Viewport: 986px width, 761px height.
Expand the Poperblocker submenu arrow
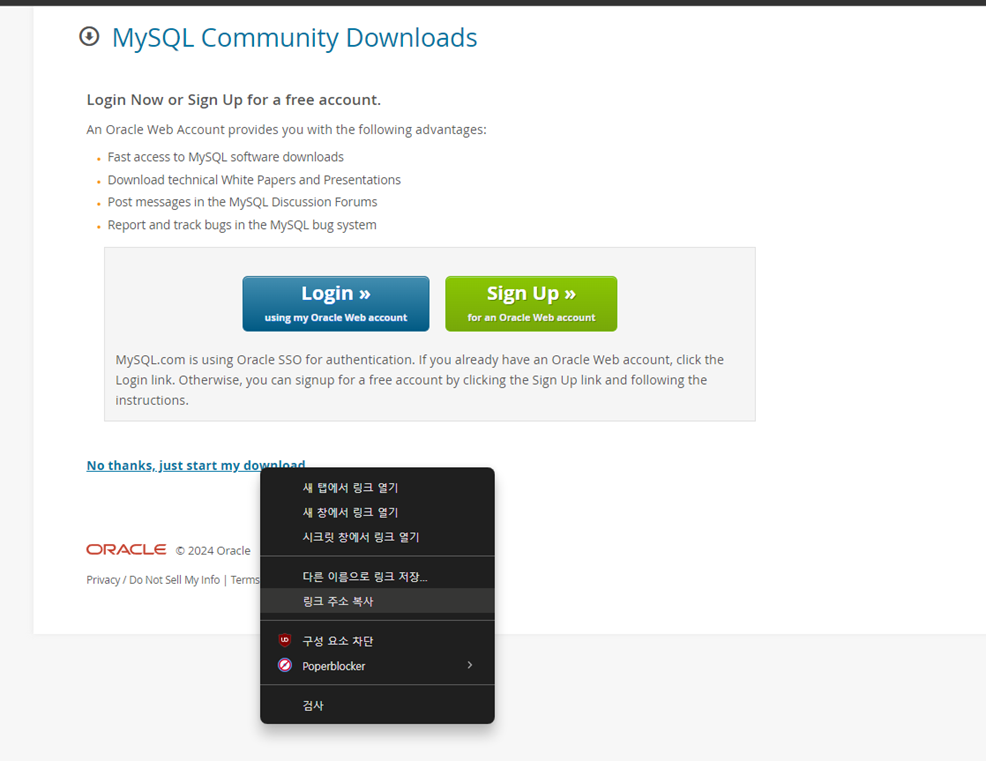(x=470, y=665)
